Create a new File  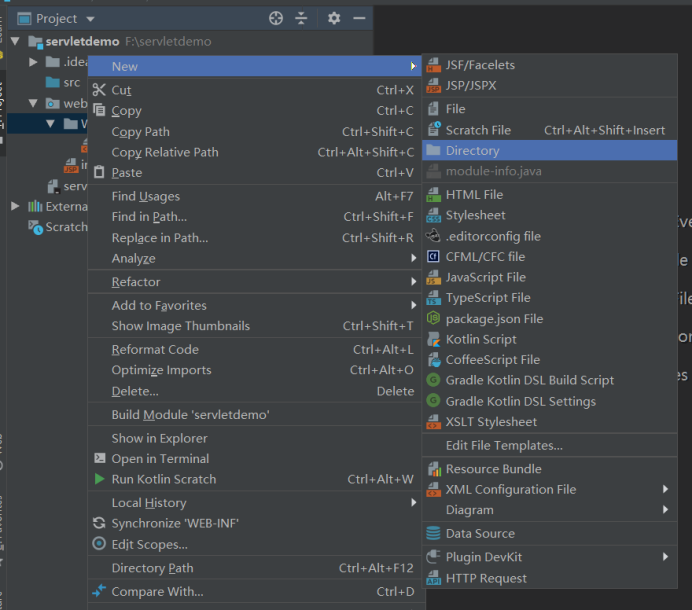[549, 109]
